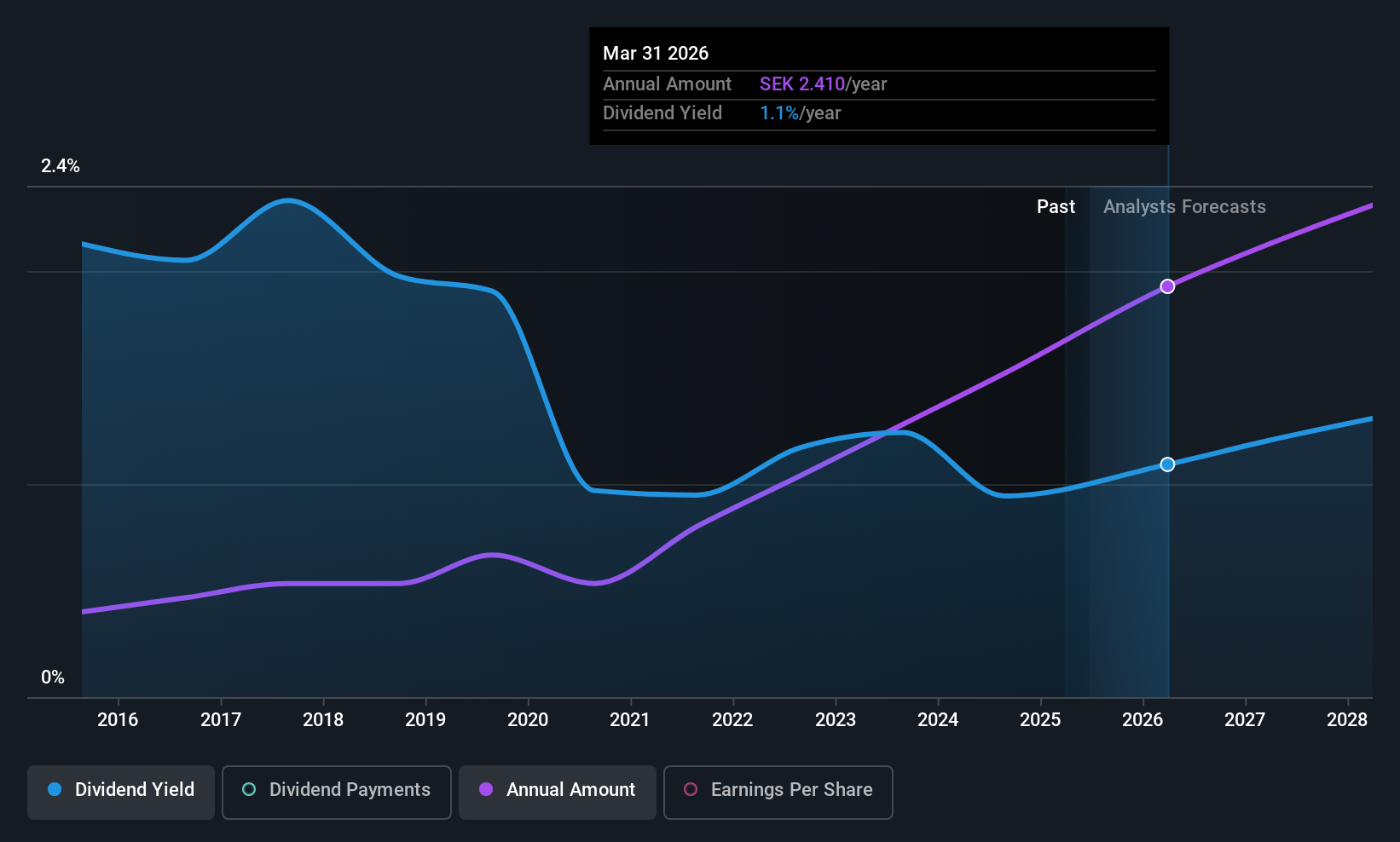Click the 2028 x-axis label
1400x842 pixels.
pyautogui.click(x=1347, y=719)
